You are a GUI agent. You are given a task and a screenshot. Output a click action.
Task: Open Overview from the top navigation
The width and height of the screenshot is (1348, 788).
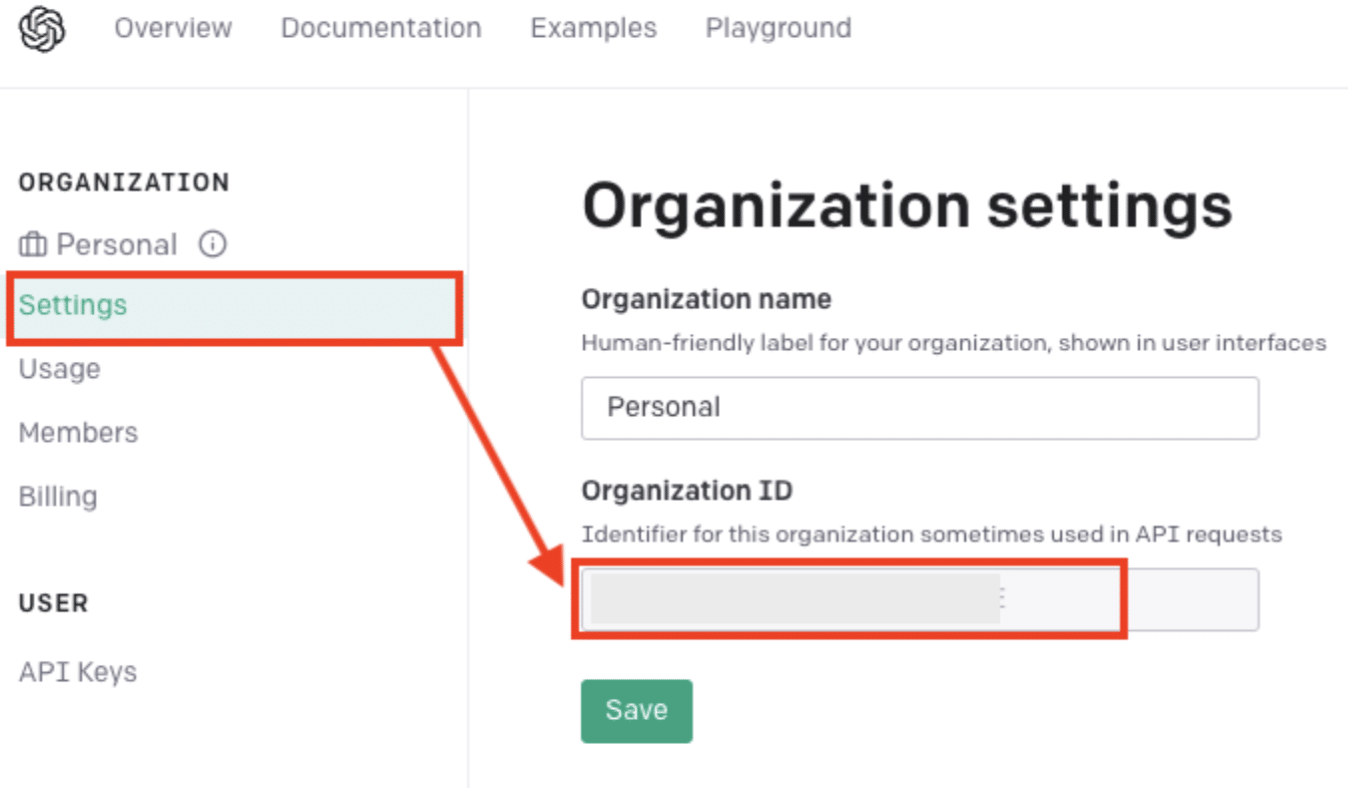pos(172,28)
